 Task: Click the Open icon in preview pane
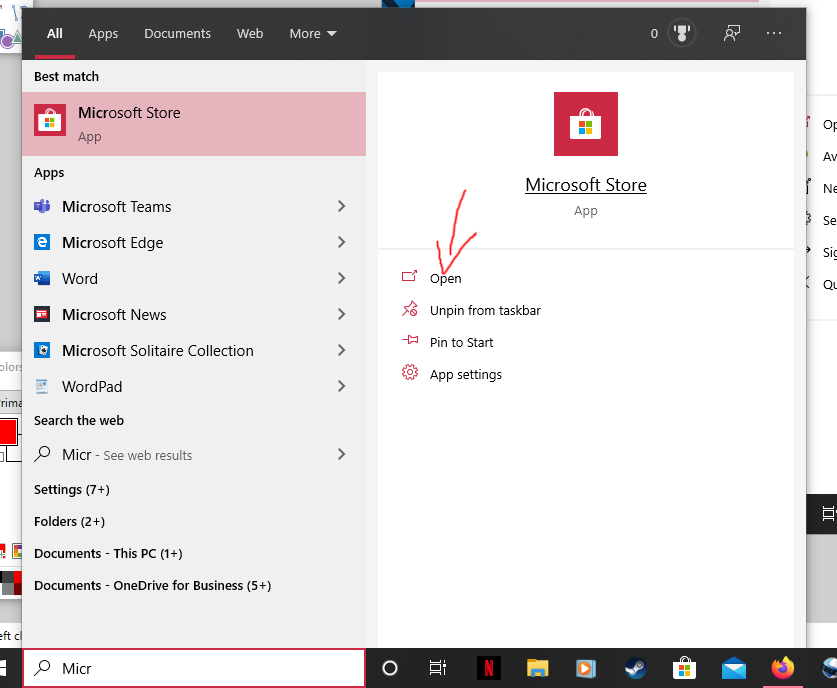[x=409, y=276]
